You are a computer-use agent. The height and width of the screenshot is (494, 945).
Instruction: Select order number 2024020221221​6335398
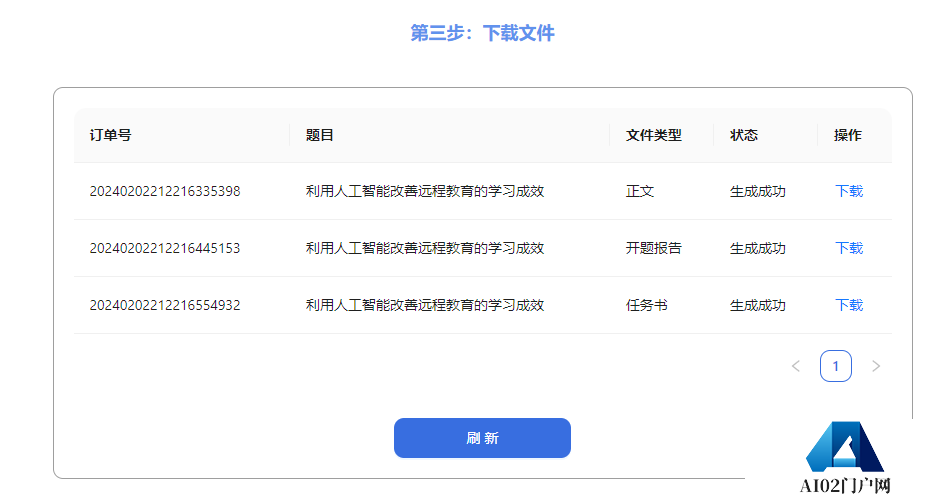coord(165,191)
